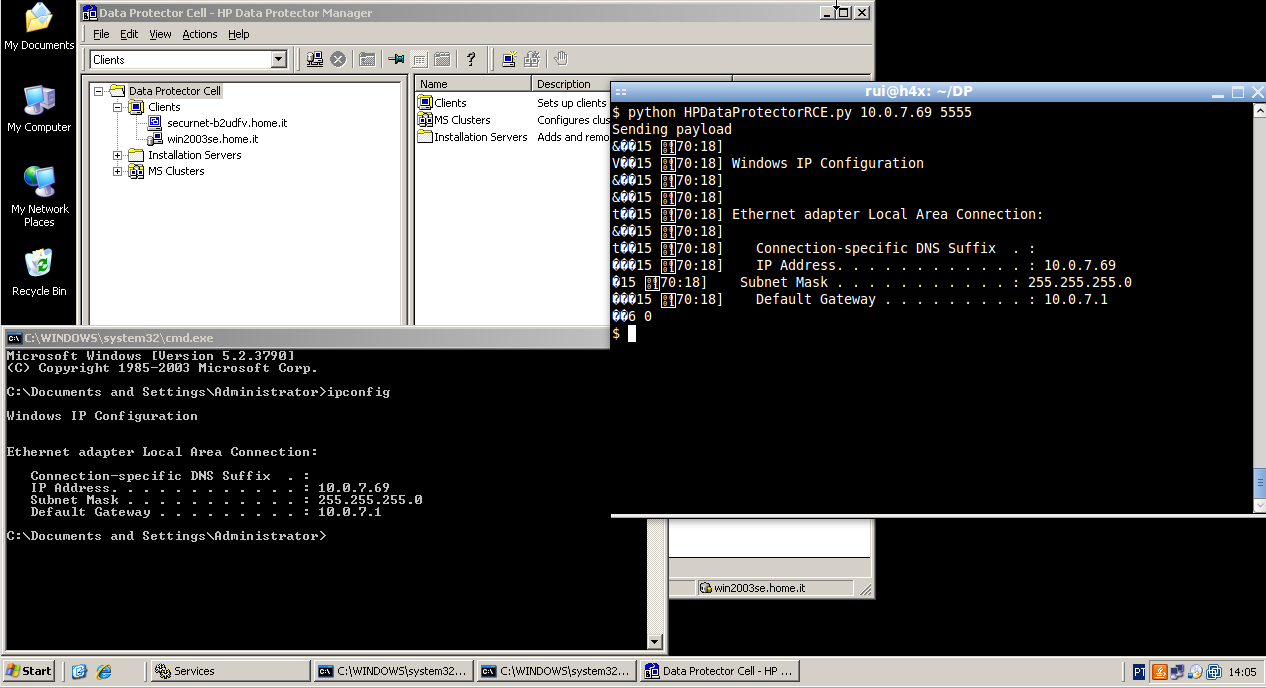
Task: Launch Internet Explorer from quick launch
Action: tap(103, 671)
